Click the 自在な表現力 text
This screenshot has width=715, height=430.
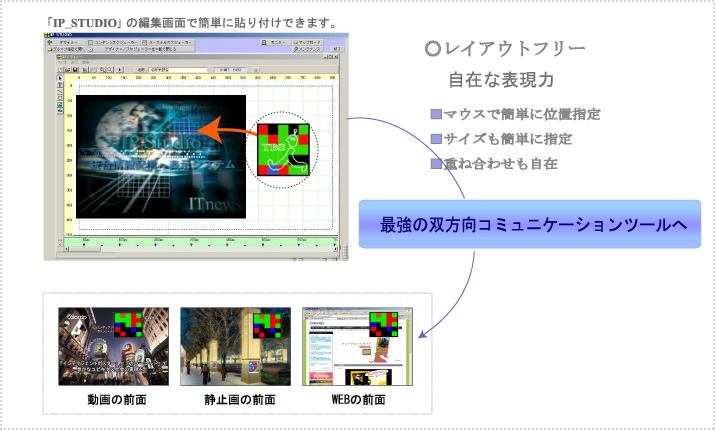pyautogui.click(x=502, y=79)
